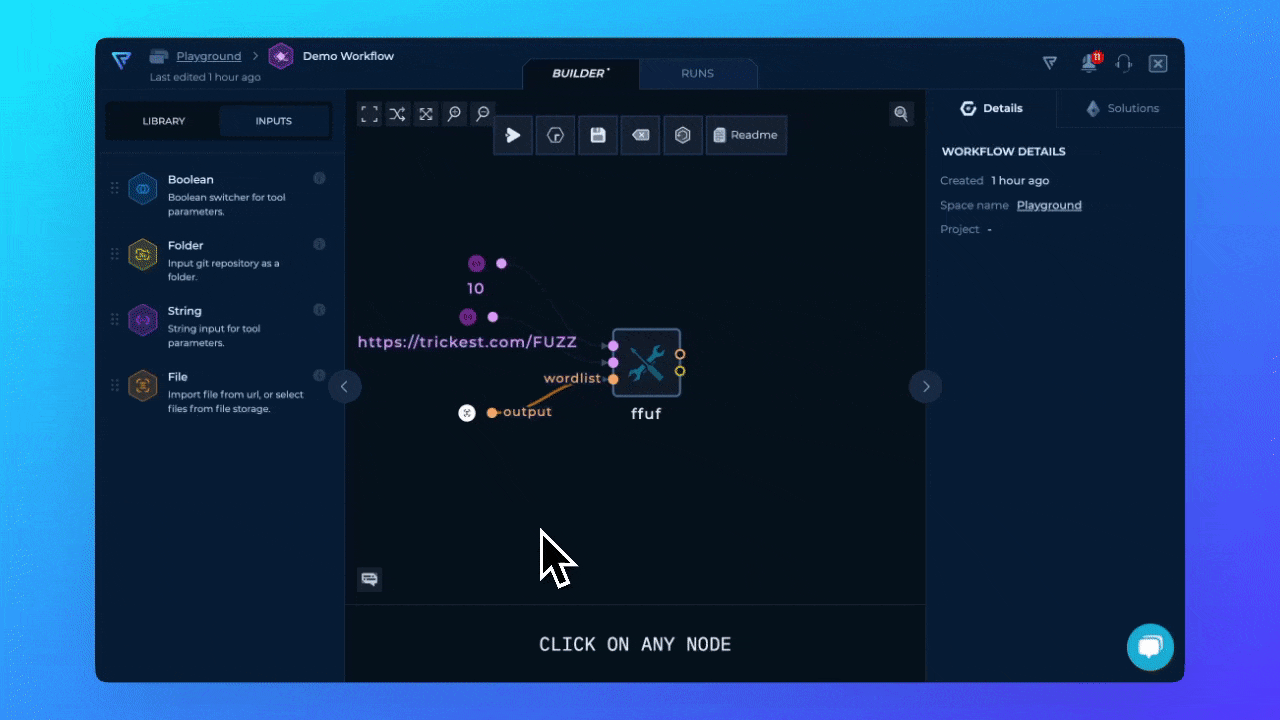Click the drag handle beside String
The height and width of the screenshot is (720, 1280).
click(x=115, y=320)
